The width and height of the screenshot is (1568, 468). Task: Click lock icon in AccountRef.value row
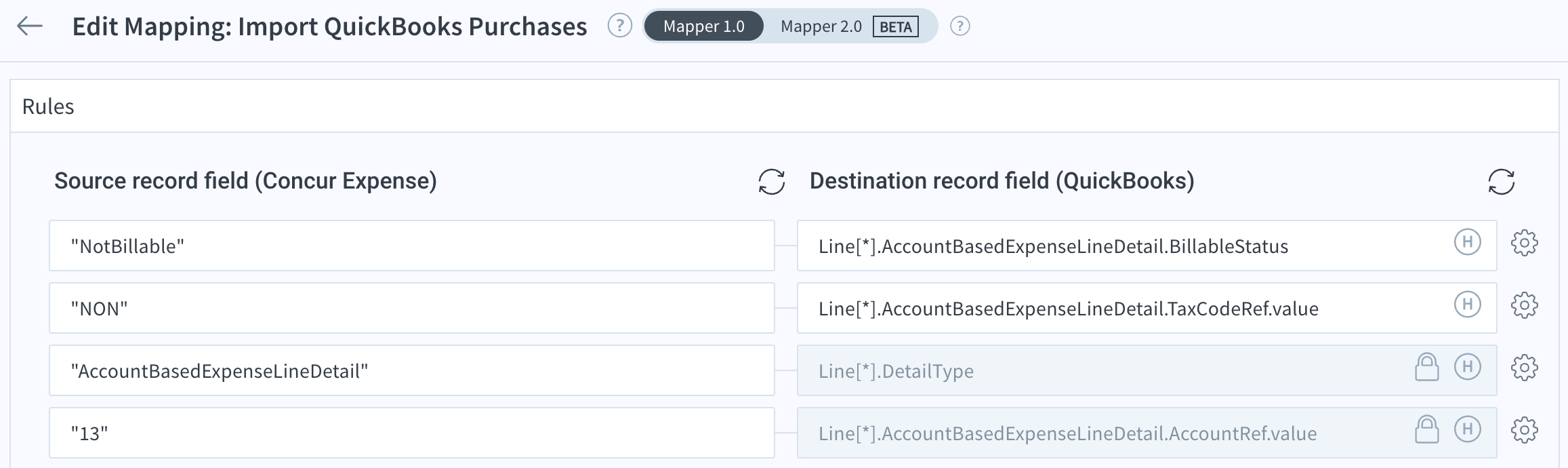(x=1426, y=429)
